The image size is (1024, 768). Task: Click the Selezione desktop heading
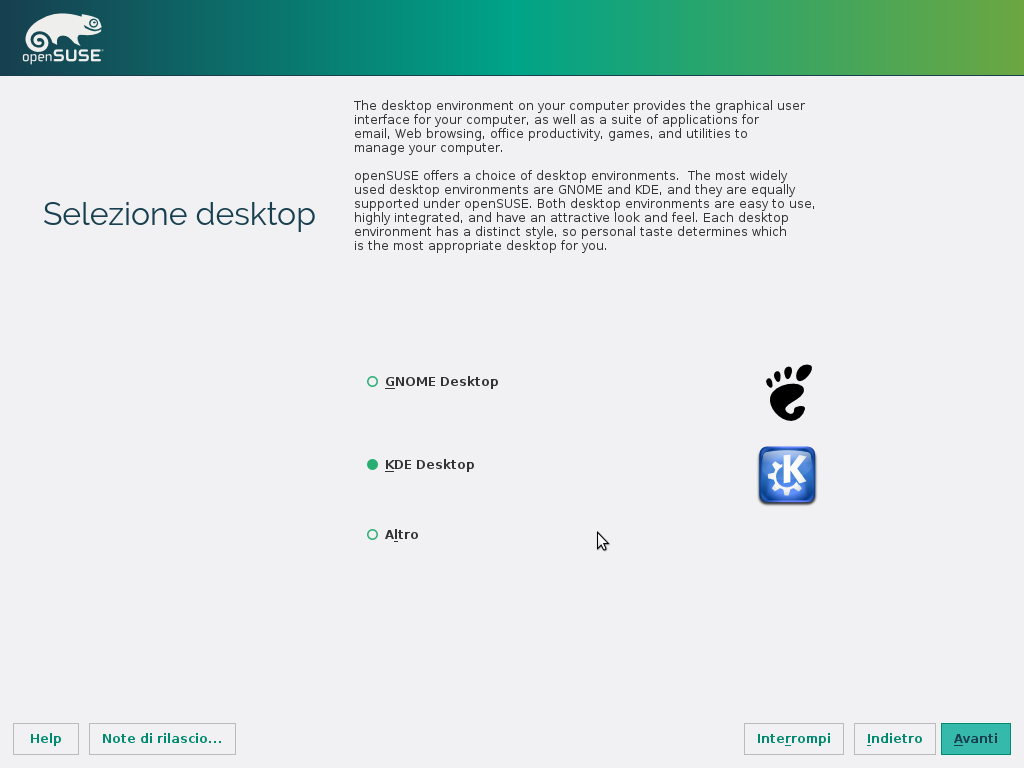point(179,214)
